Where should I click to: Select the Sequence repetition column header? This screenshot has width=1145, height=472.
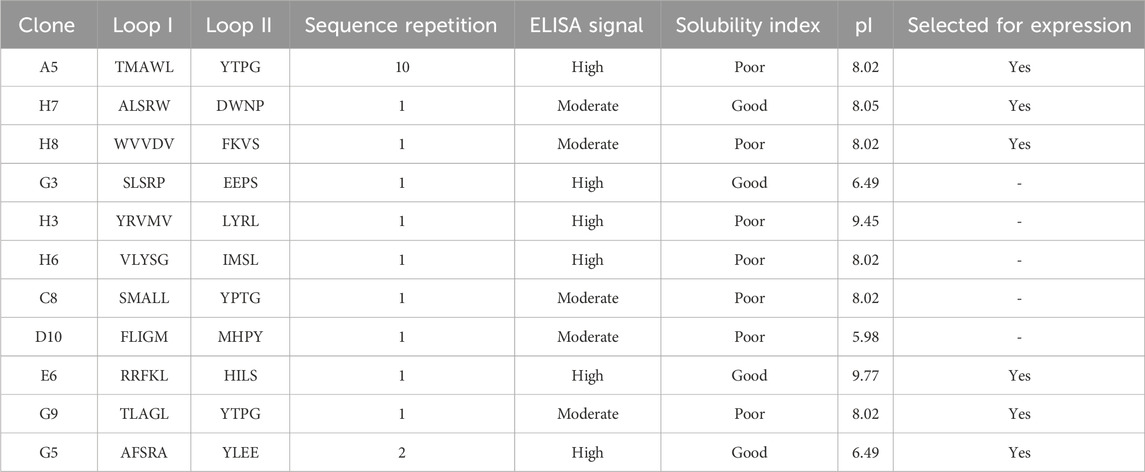pos(402,26)
